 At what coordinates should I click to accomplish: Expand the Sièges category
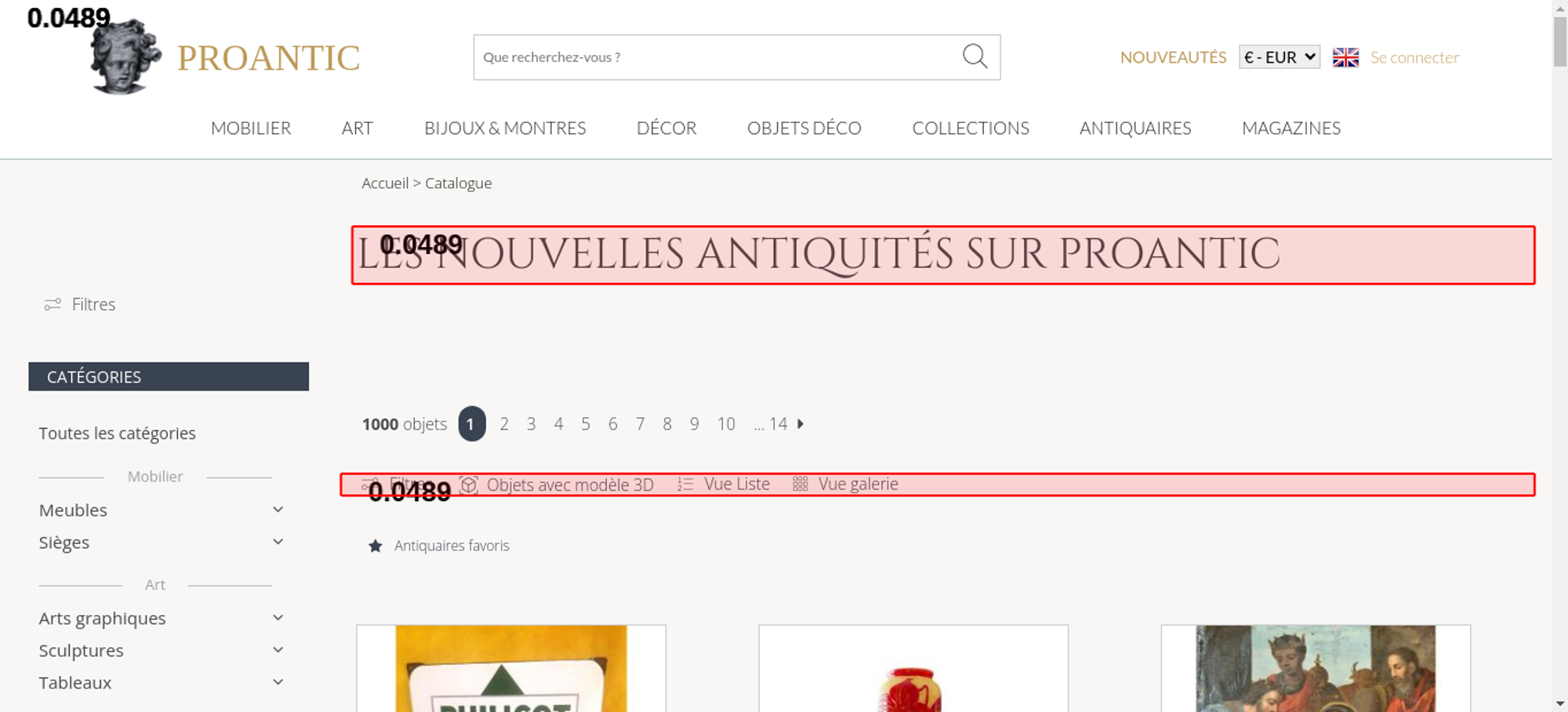pos(278,542)
